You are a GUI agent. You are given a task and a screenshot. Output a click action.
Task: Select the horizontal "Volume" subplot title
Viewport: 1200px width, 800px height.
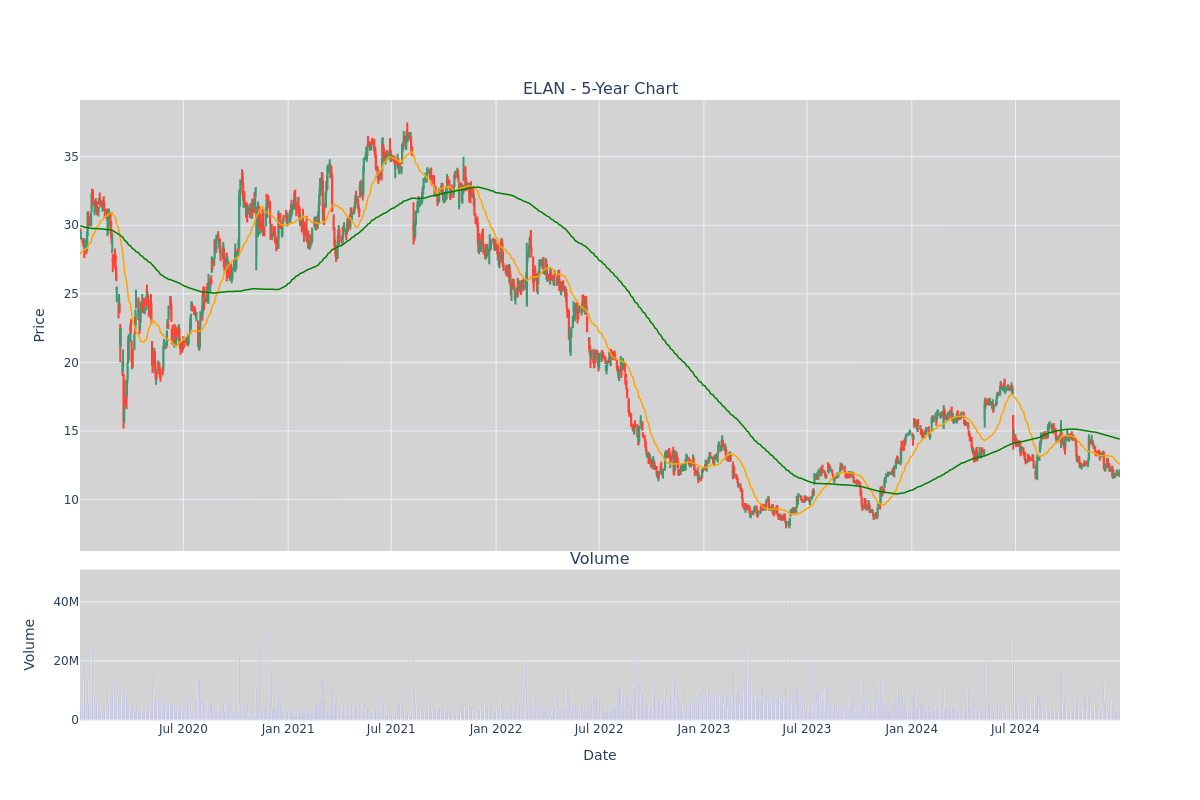point(600,559)
